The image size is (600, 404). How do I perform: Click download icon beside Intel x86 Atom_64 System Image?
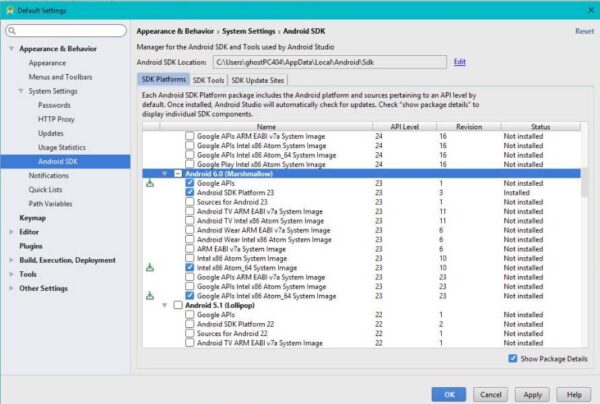coord(150,268)
